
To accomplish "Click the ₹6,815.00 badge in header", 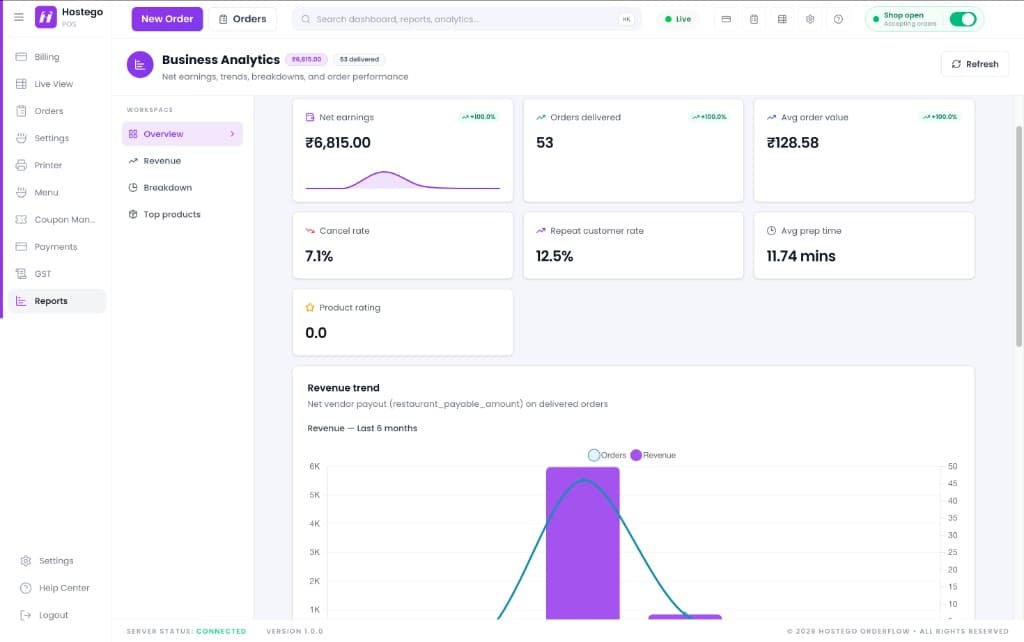I will pyautogui.click(x=306, y=59).
